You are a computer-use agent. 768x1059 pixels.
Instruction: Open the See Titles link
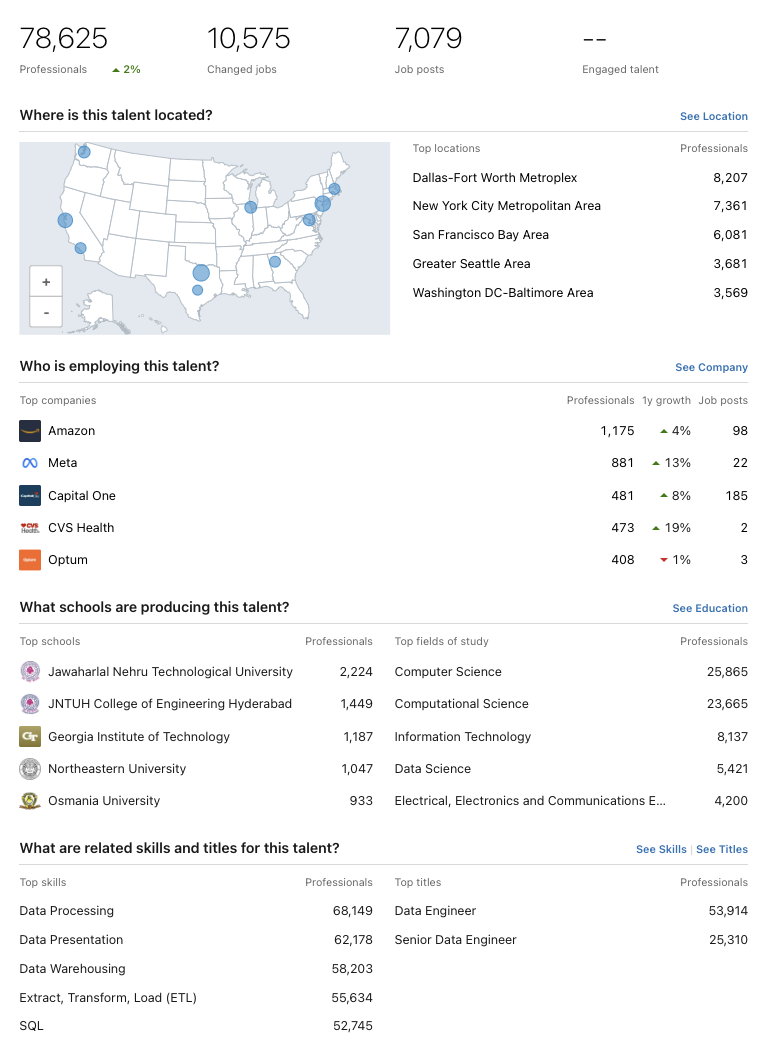pyautogui.click(x=722, y=850)
